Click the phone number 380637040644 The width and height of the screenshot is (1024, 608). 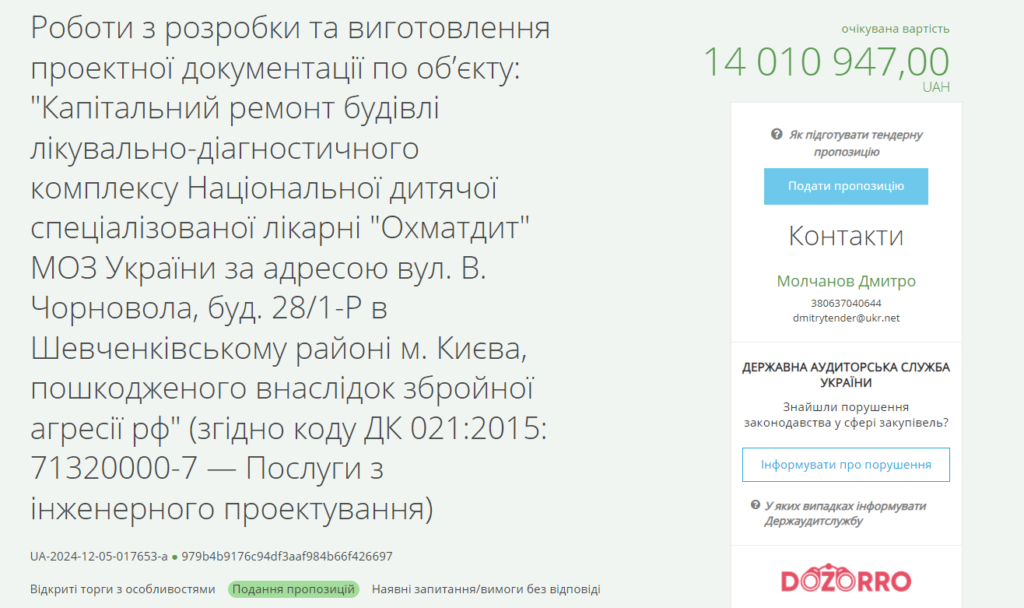[x=846, y=303]
